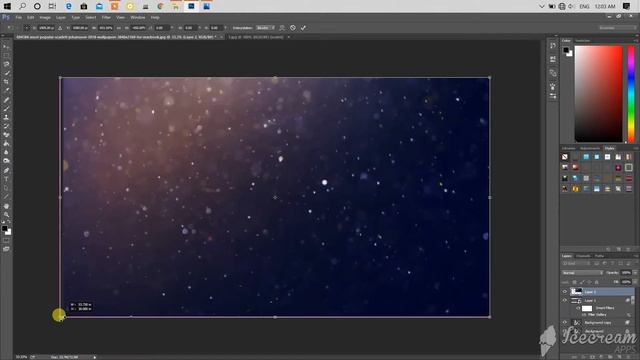Select the Pen tool

(6, 170)
